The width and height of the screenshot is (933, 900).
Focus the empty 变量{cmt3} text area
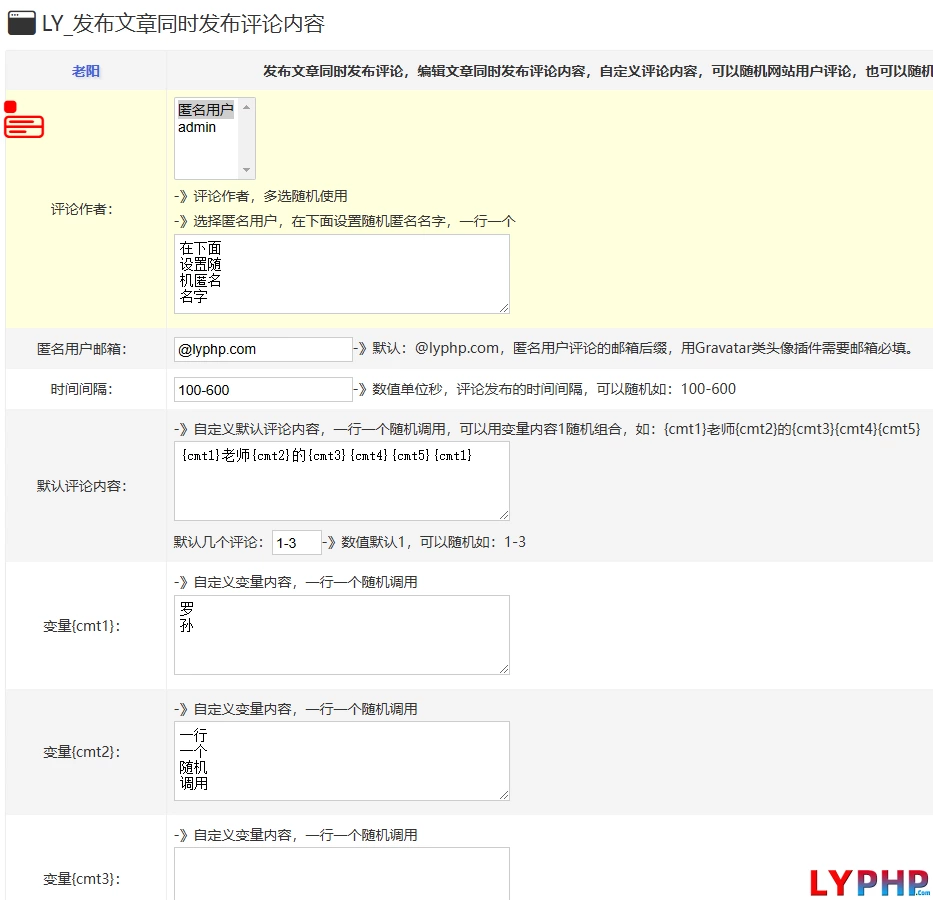[341, 873]
